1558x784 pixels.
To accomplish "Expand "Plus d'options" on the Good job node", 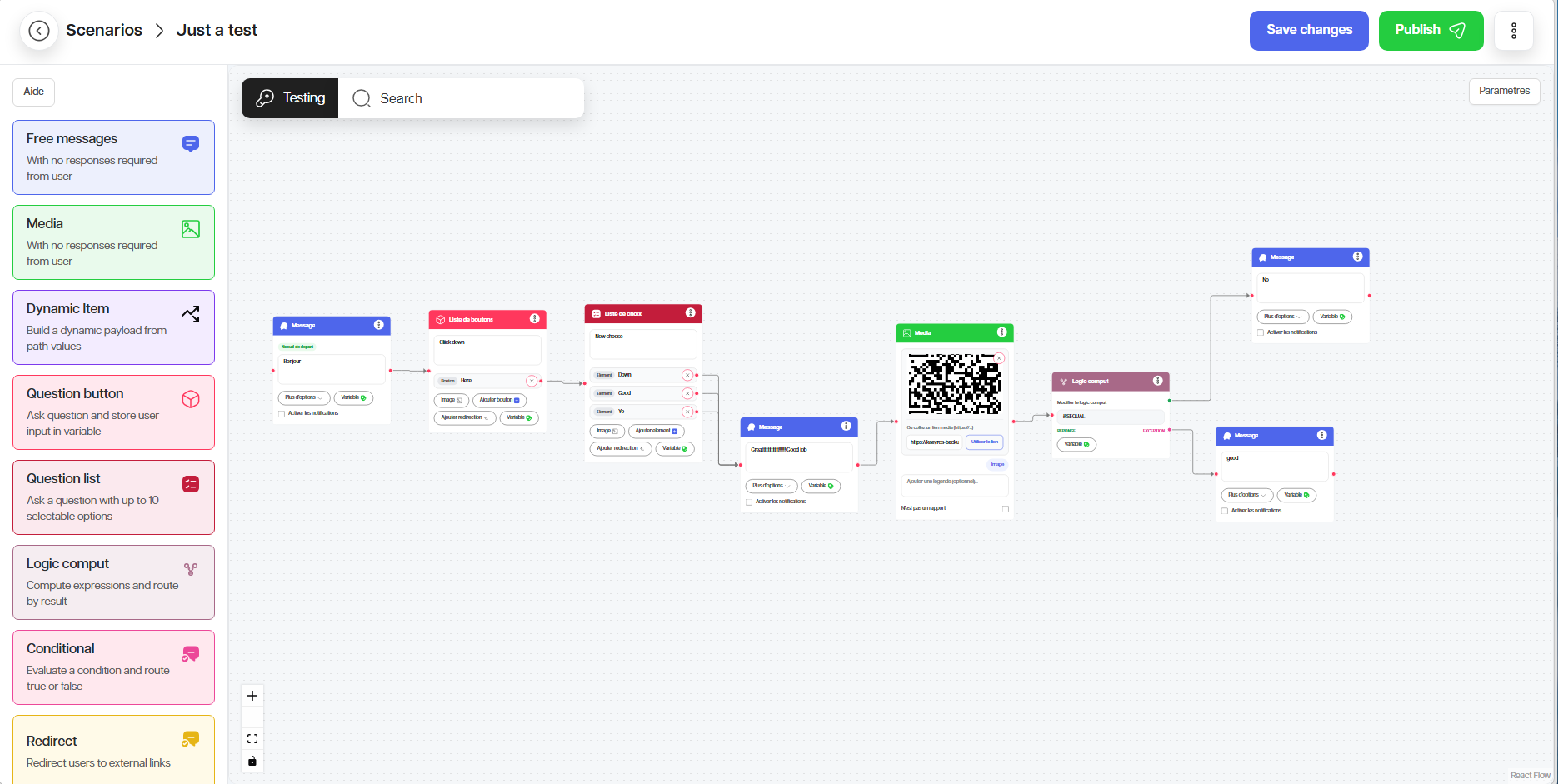I will pos(771,486).
